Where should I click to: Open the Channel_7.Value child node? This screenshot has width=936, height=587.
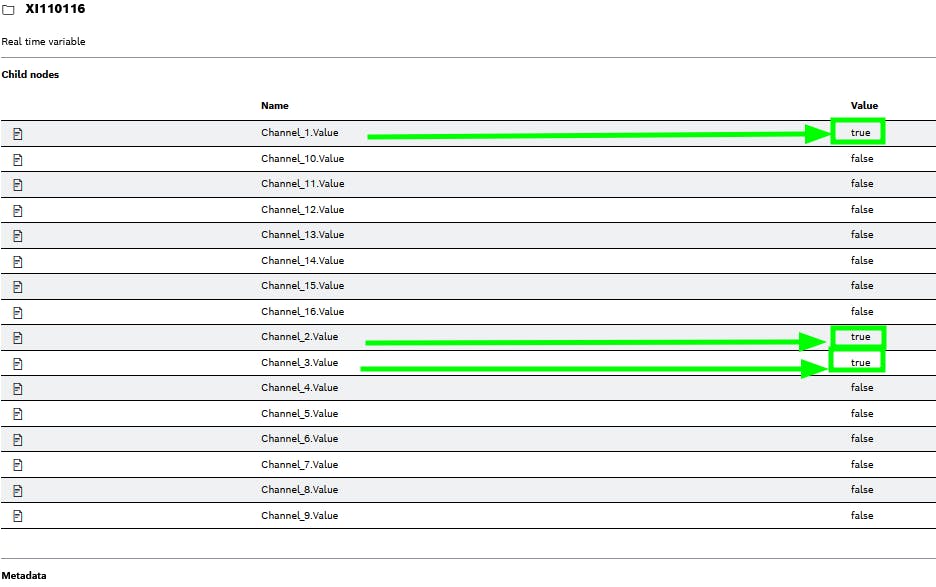300,465
